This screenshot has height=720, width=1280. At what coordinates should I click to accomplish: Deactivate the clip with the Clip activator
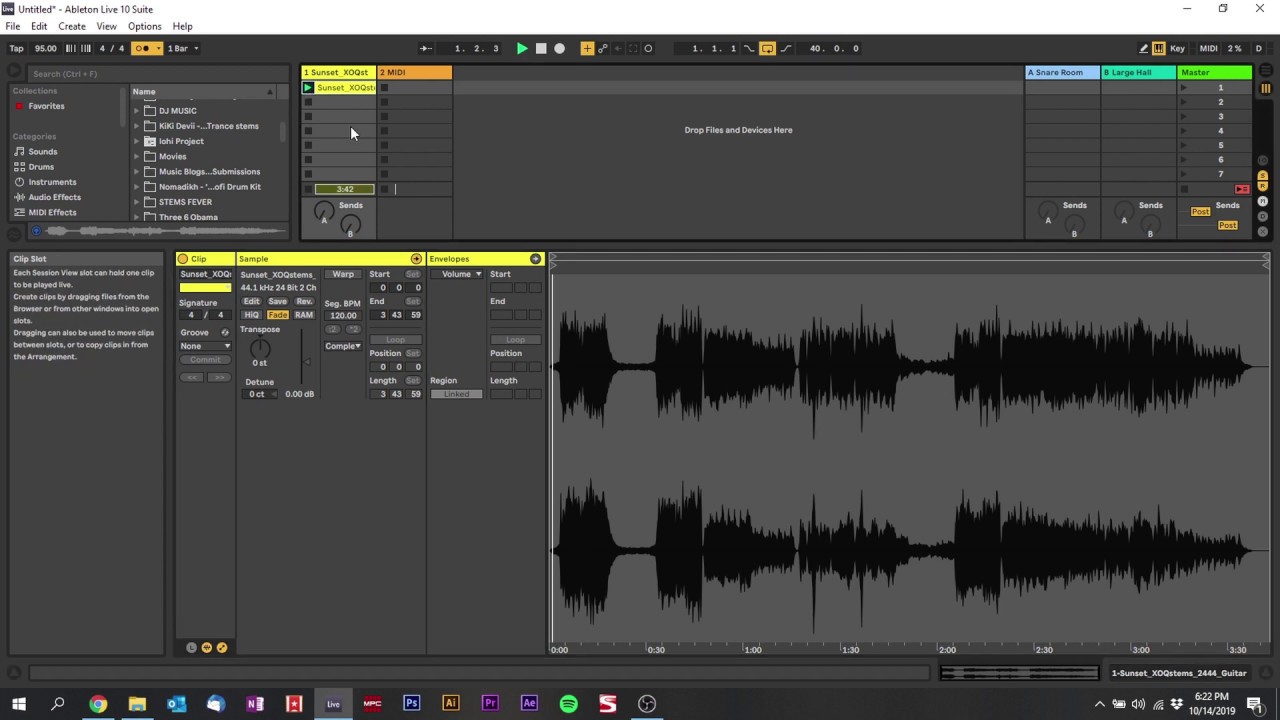tap(183, 259)
